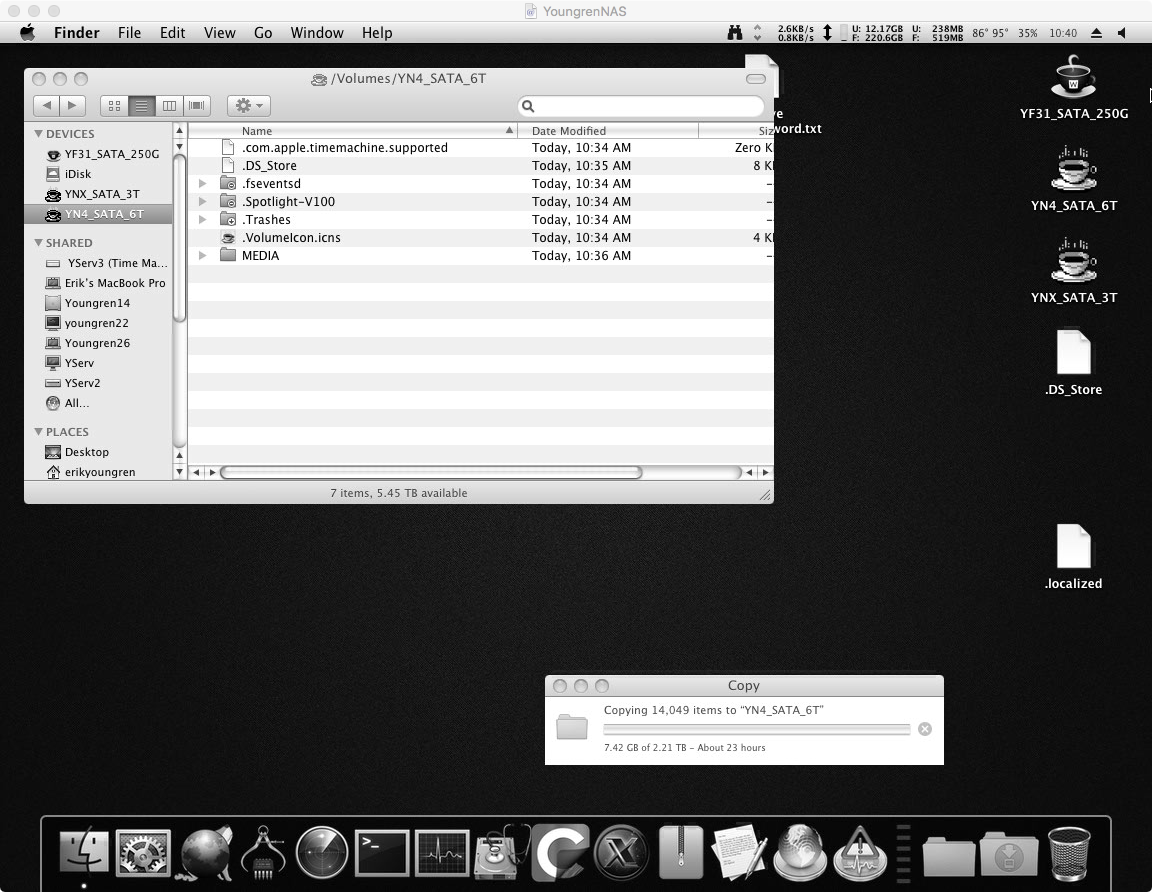This screenshot has height=892, width=1152.
Task: Launch System Preferences from the Dock
Action: (x=143, y=852)
